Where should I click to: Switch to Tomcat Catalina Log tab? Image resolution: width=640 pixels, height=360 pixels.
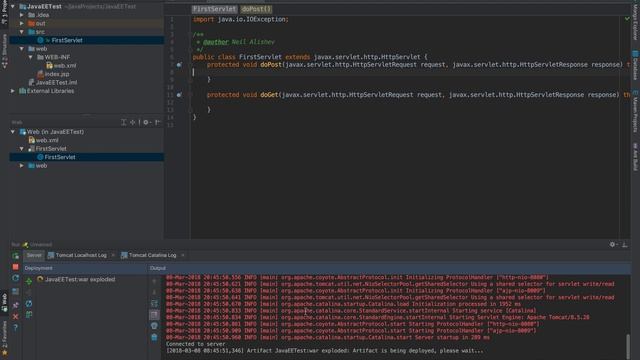[149, 255]
